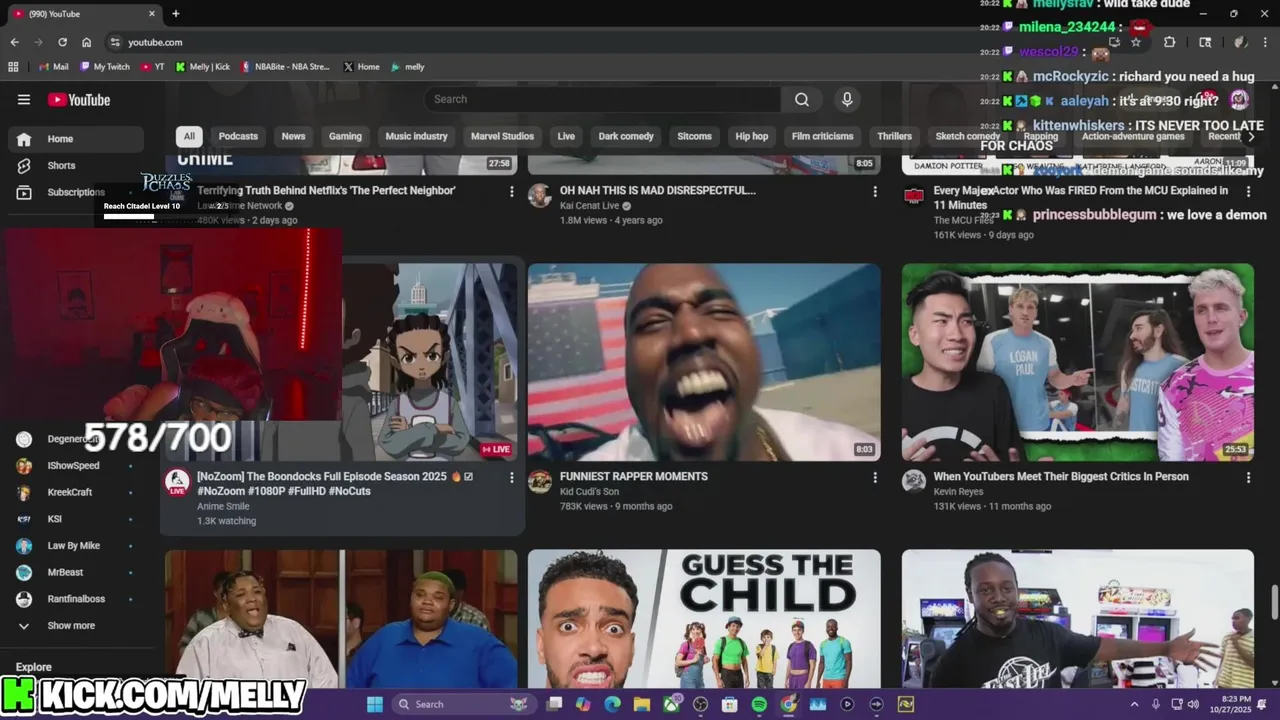Open the YouTubers Meet Biggest Critics thumbnail
Viewport: 1280px width, 720px height.
pyautogui.click(x=1078, y=362)
